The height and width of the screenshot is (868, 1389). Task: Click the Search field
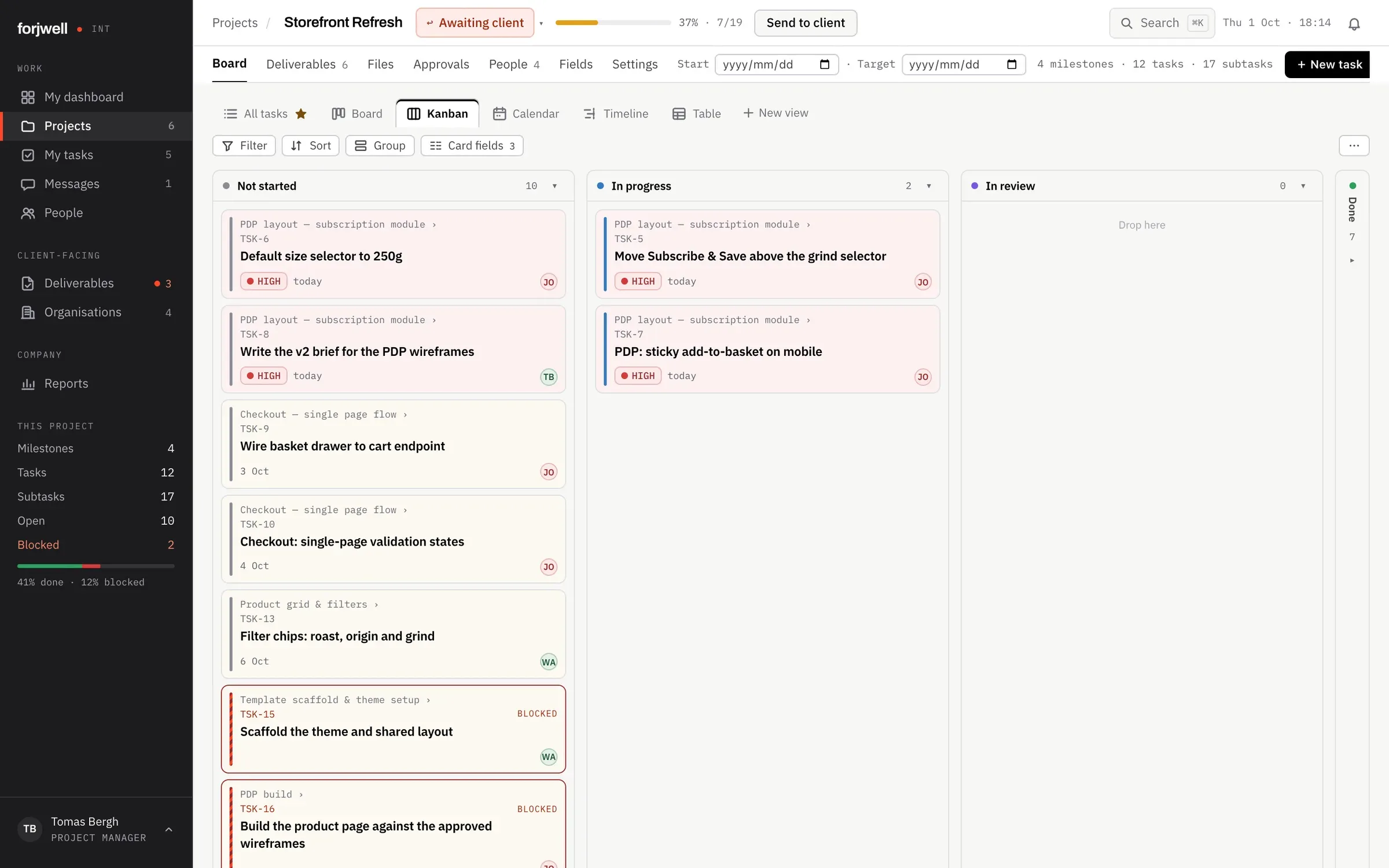pyautogui.click(x=1162, y=23)
